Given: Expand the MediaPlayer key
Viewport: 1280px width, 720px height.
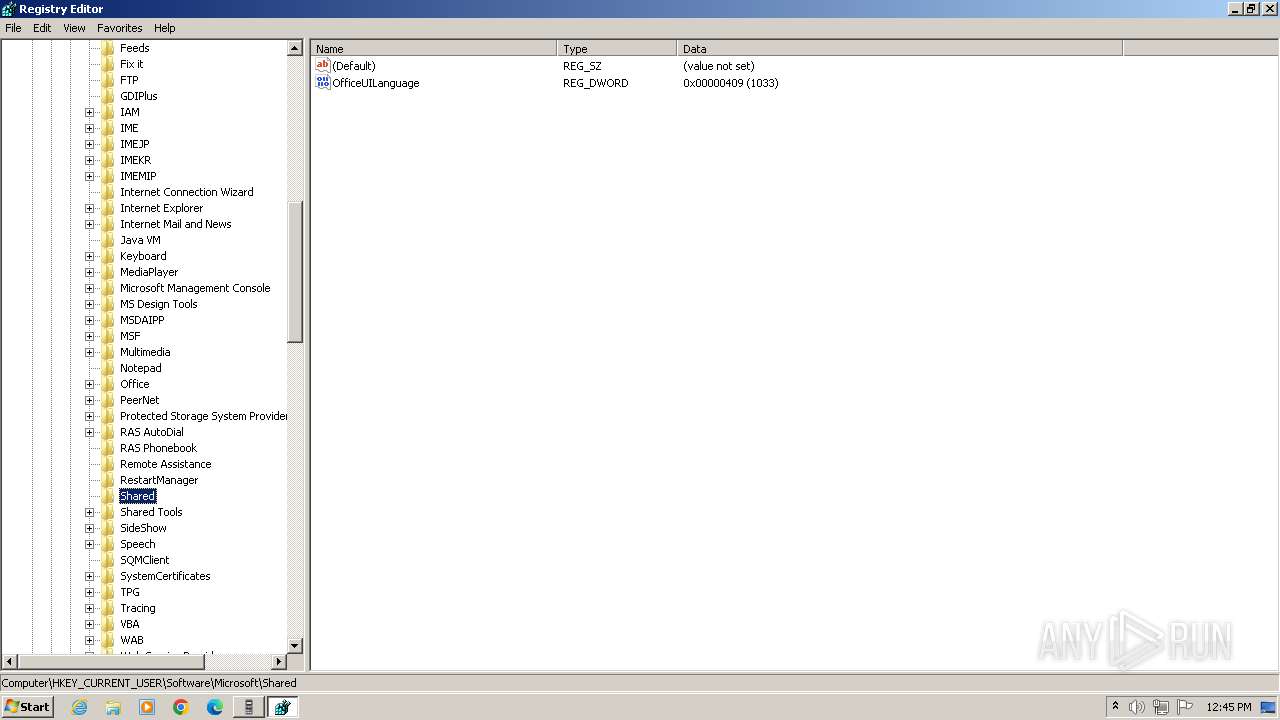Looking at the screenshot, I should pyautogui.click(x=89, y=272).
